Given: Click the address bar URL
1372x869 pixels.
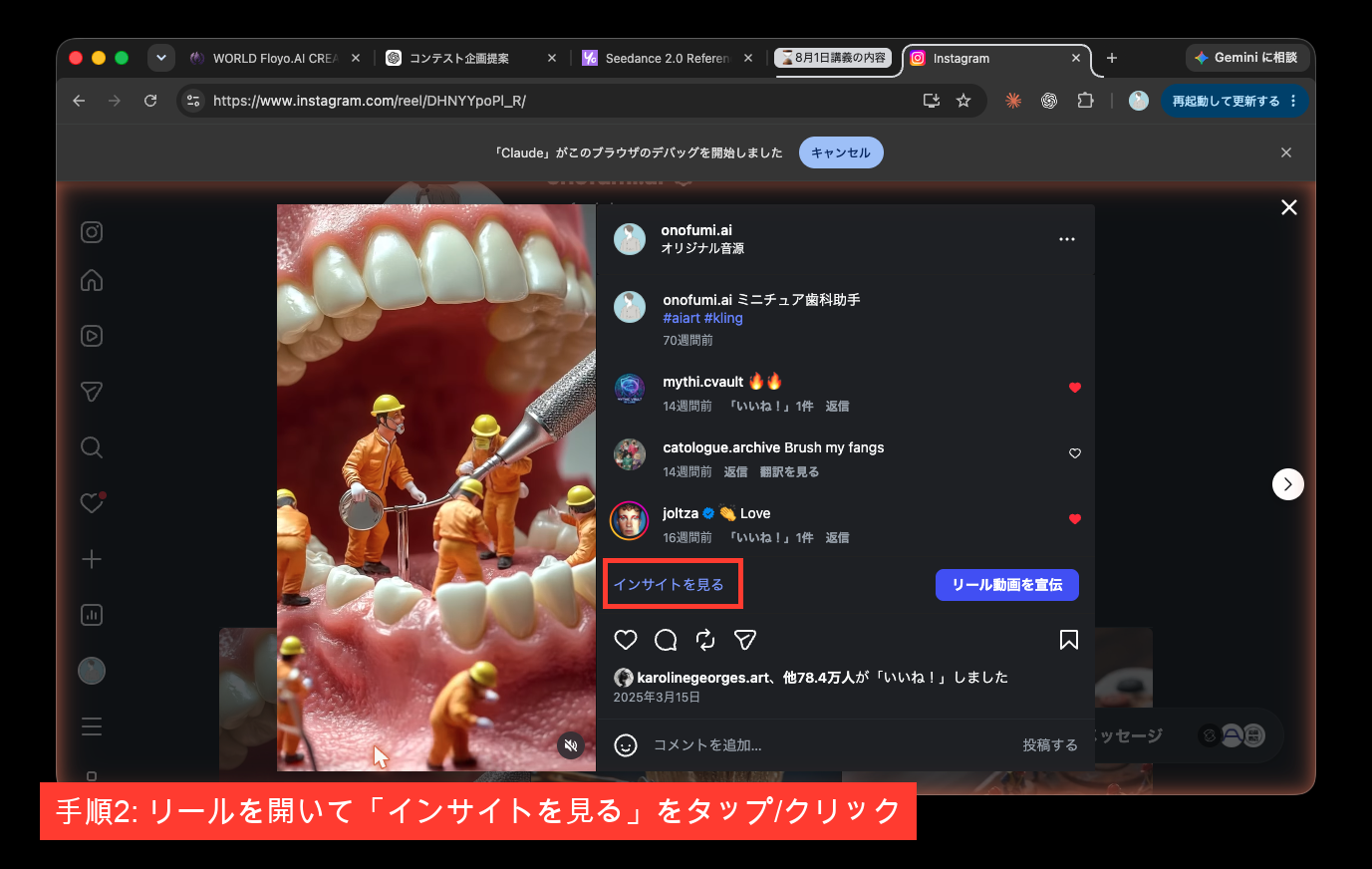Looking at the screenshot, I should pyautogui.click(x=370, y=101).
